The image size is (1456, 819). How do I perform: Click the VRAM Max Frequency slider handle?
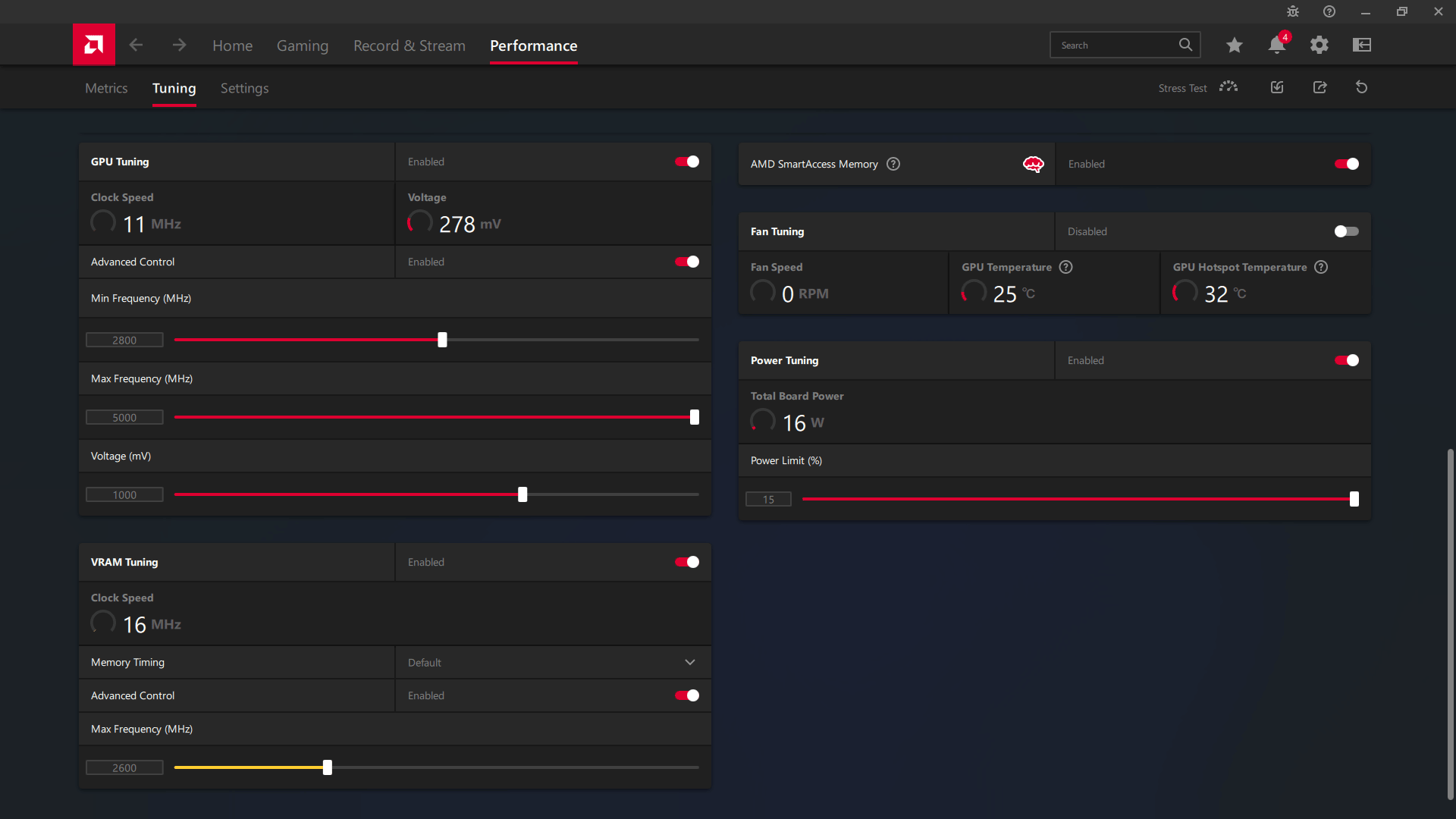pyautogui.click(x=328, y=767)
